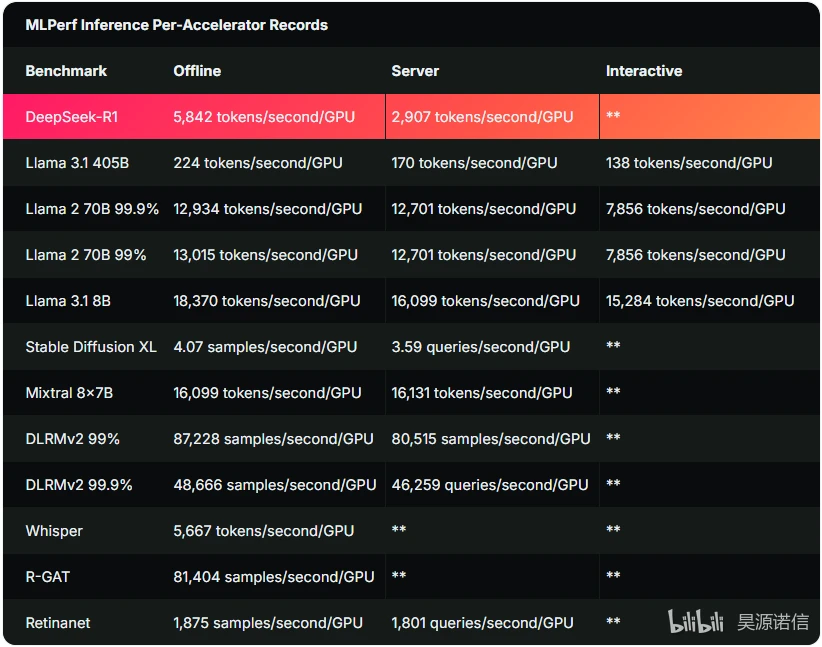Click the Llama 2 70B 99.9% benchmark
Screen dimensions: 822x647
coord(92,209)
